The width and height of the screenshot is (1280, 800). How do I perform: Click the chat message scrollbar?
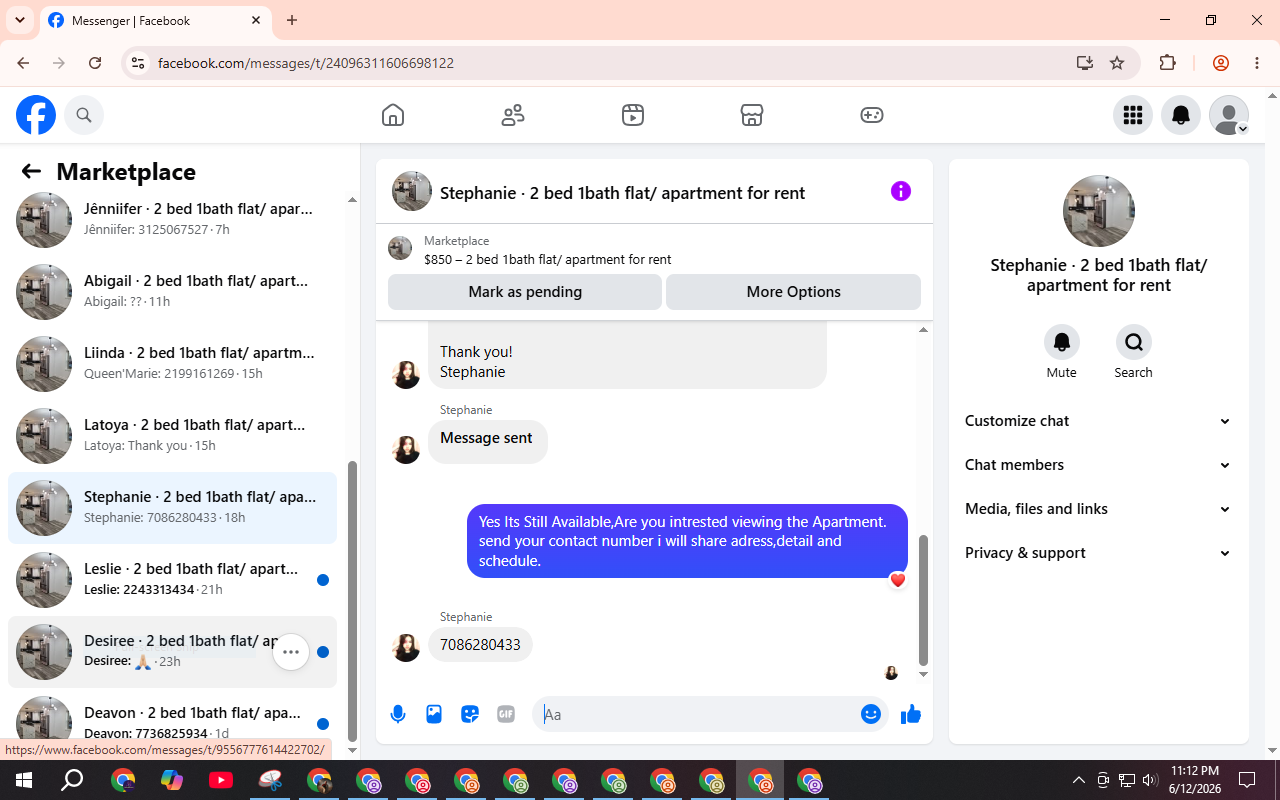tap(923, 601)
